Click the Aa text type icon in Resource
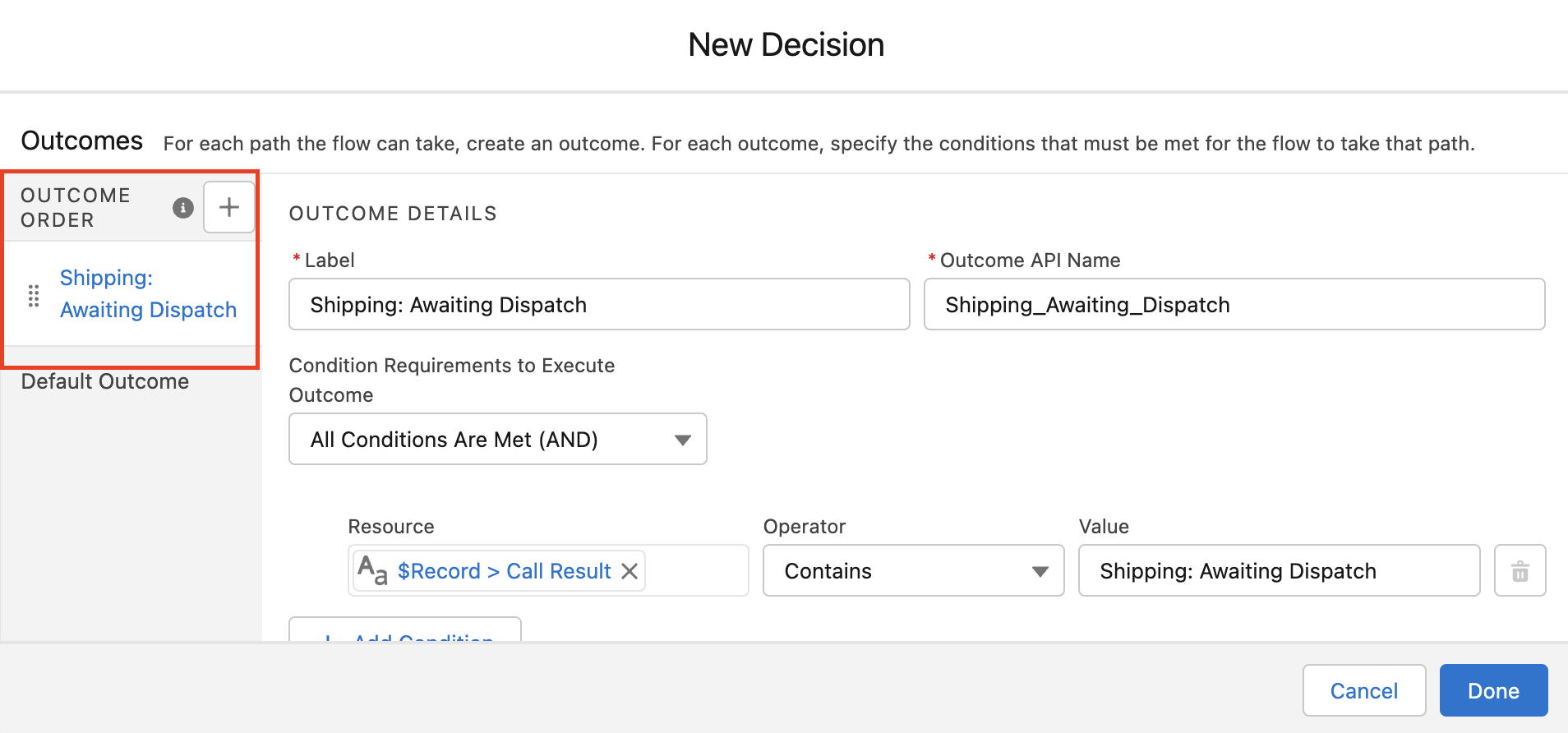Viewport: 1568px width, 733px height. 372,570
